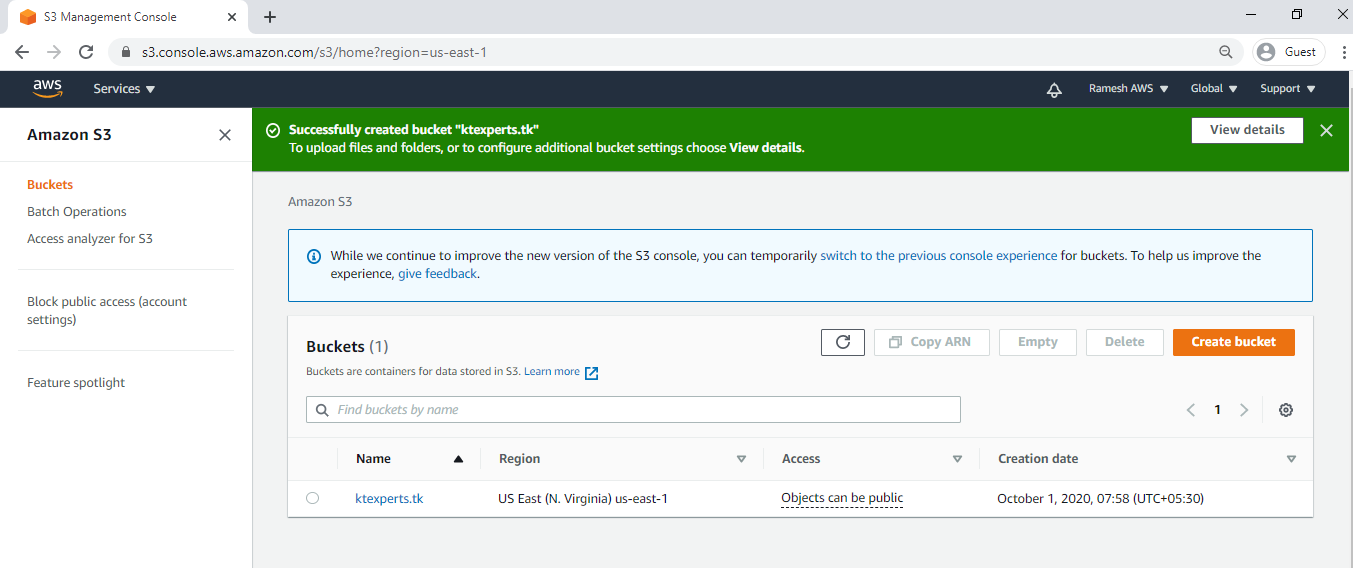Open Access analyzer for S3
The image size is (1353, 568).
click(90, 239)
